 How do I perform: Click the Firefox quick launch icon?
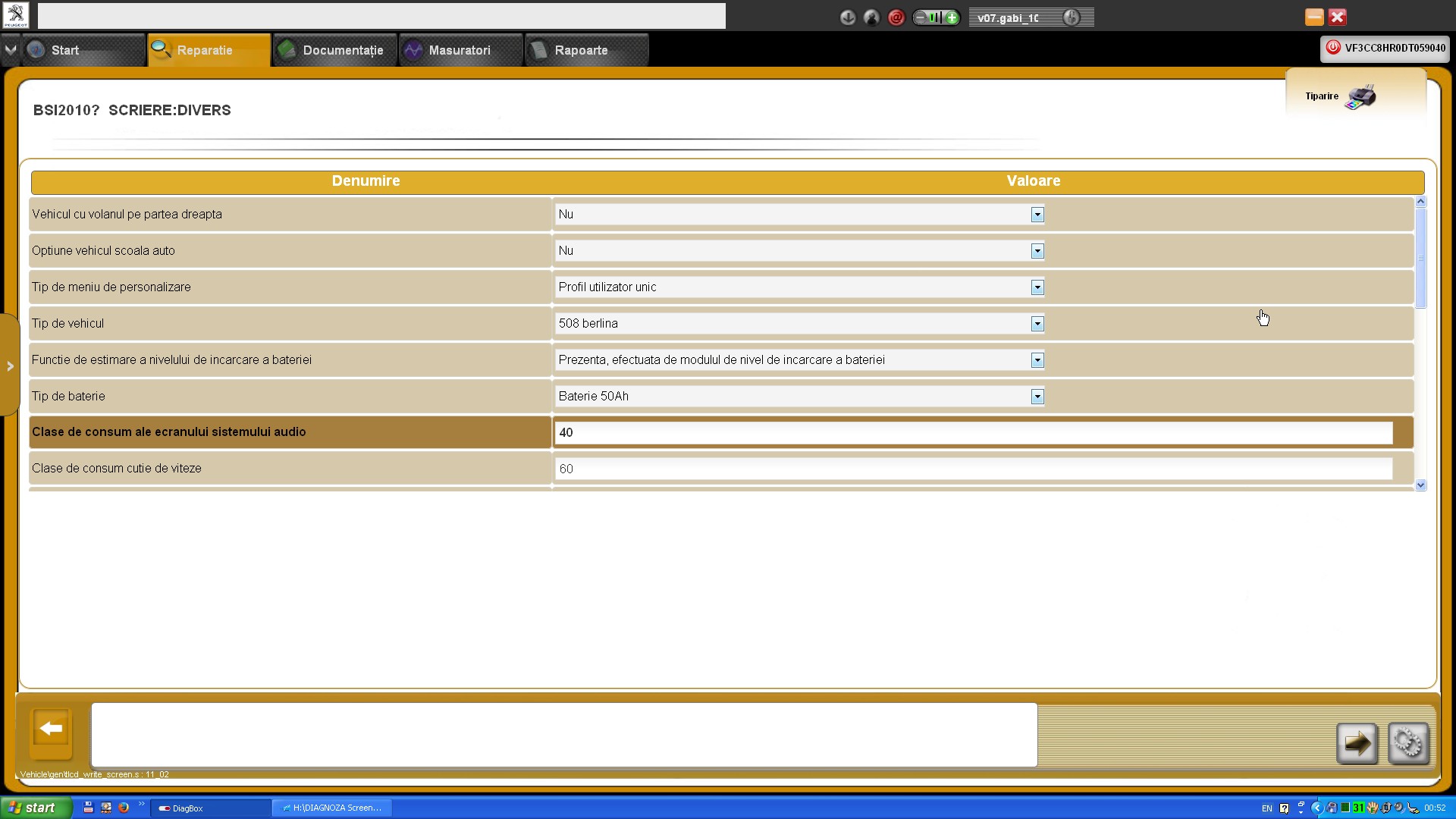[124, 808]
